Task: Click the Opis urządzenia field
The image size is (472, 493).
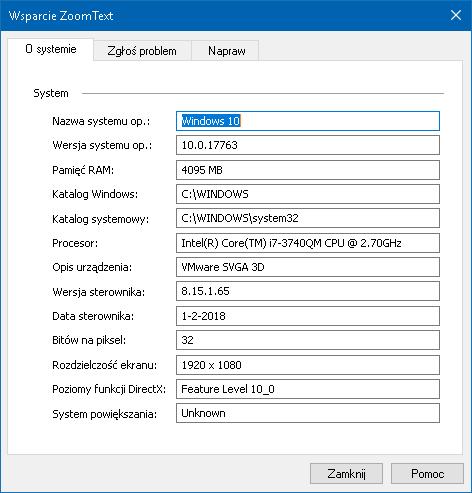Action: click(x=308, y=267)
